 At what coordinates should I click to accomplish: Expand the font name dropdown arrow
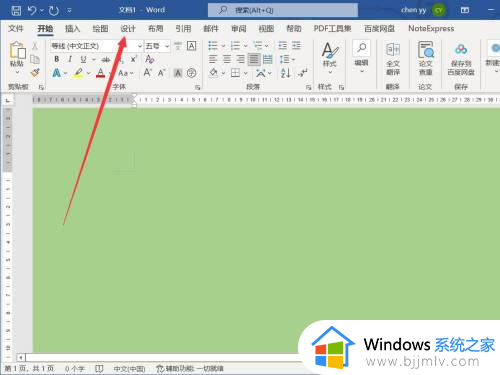pos(140,46)
